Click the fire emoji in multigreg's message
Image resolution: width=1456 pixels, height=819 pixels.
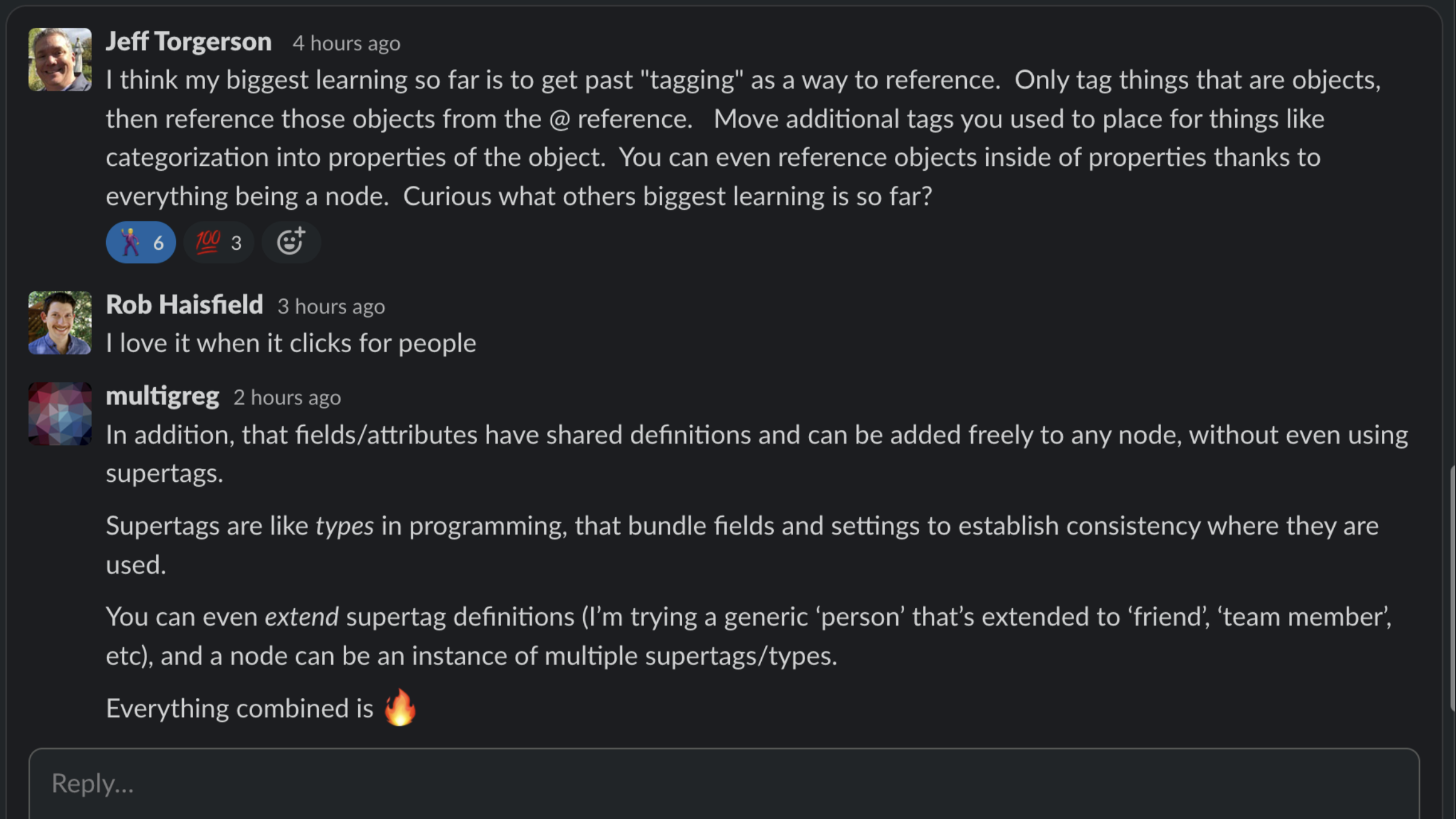[400, 707]
